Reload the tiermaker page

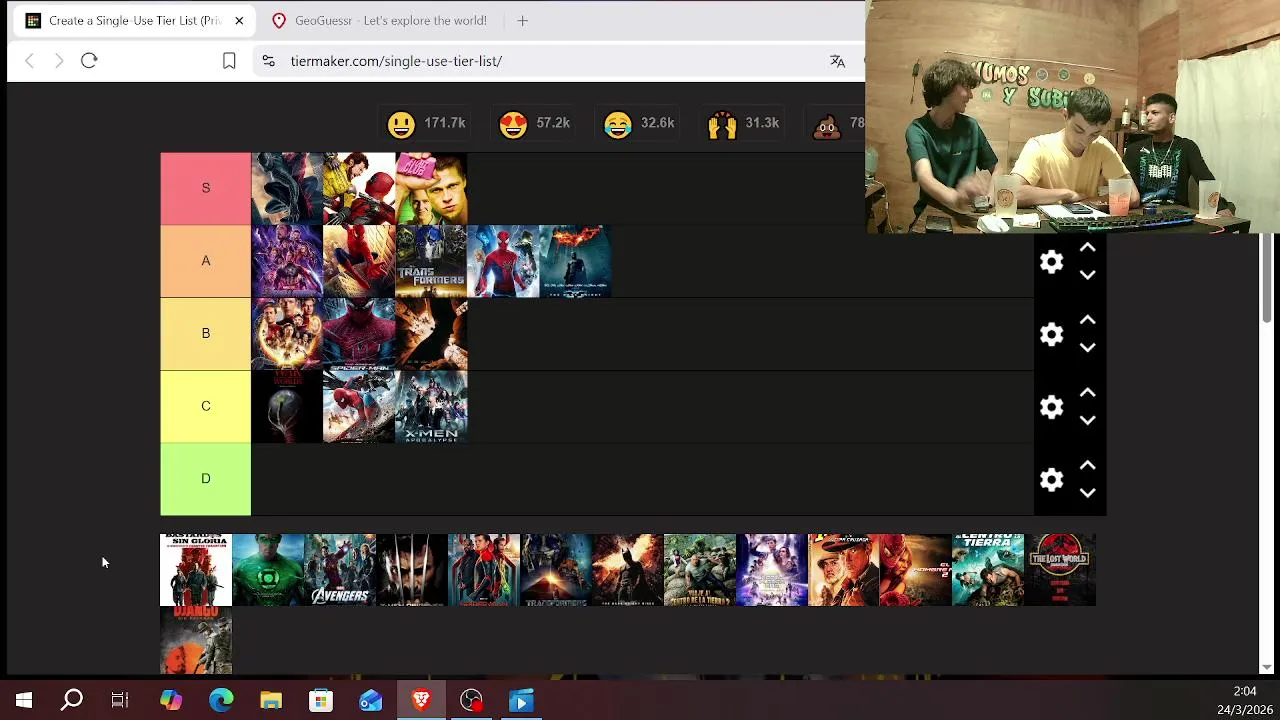(89, 61)
